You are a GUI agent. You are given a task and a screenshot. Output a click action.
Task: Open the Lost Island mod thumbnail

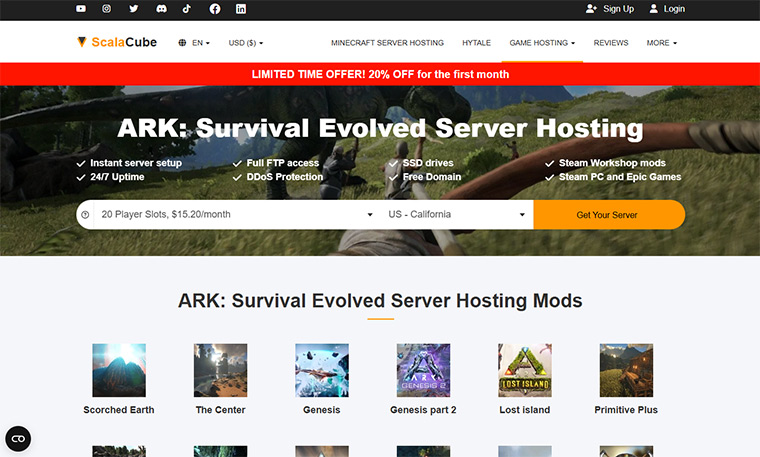click(525, 370)
